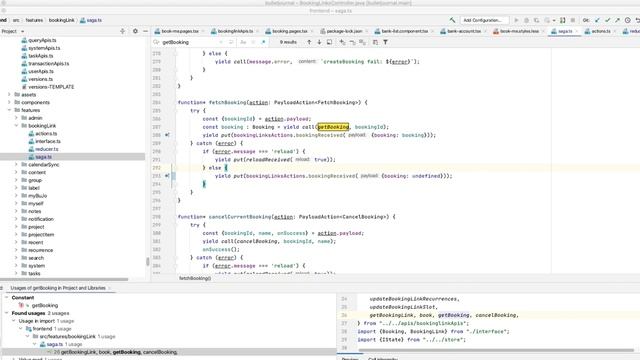The height and width of the screenshot is (360, 640).
Task: Open Git history clock icon
Action: point(627,20)
